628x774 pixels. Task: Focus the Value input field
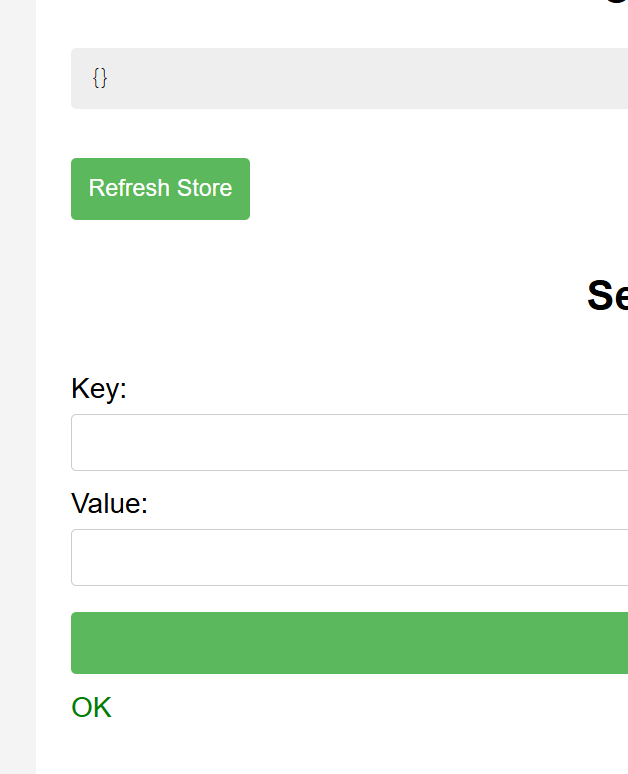pos(349,557)
